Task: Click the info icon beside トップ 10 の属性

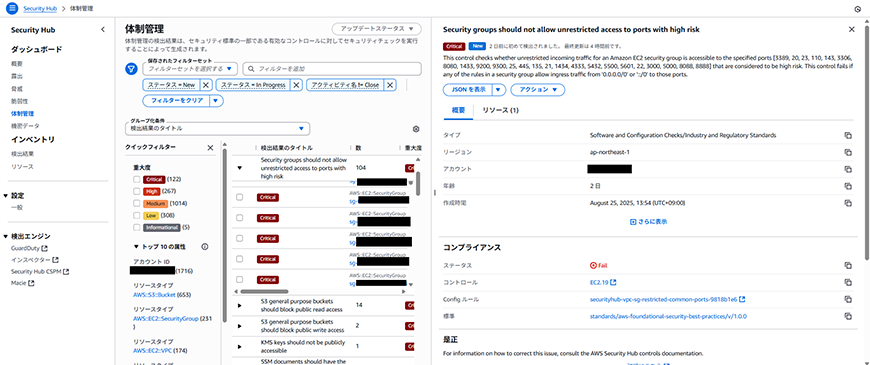Action: point(205,246)
